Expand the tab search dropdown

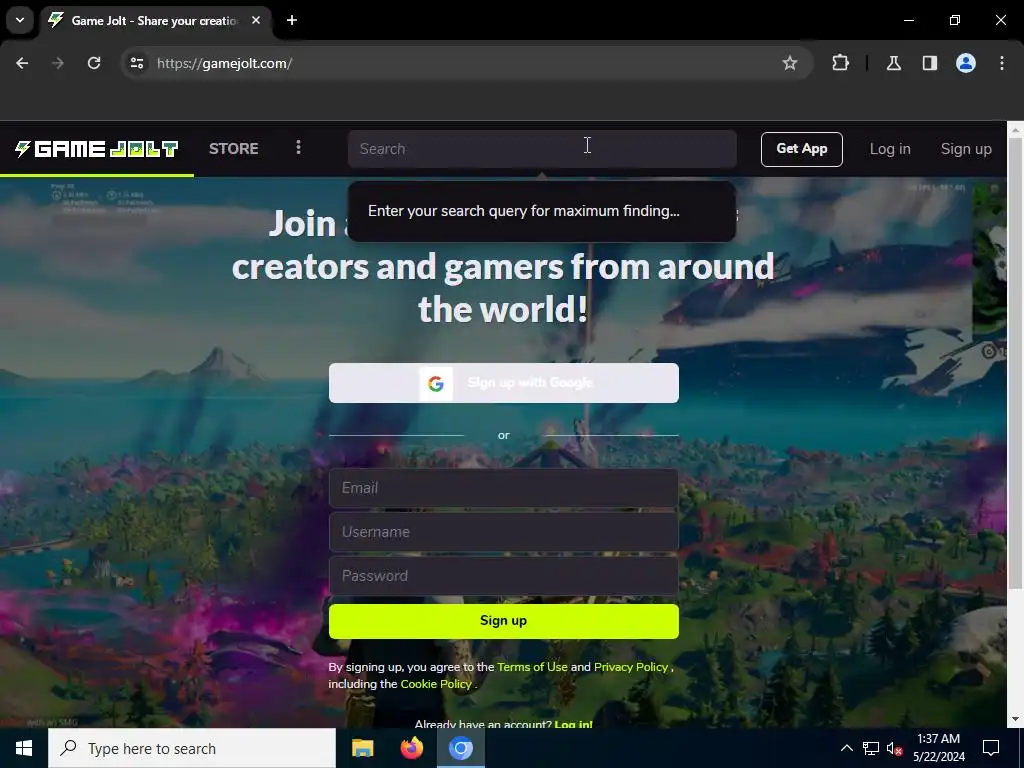20,20
